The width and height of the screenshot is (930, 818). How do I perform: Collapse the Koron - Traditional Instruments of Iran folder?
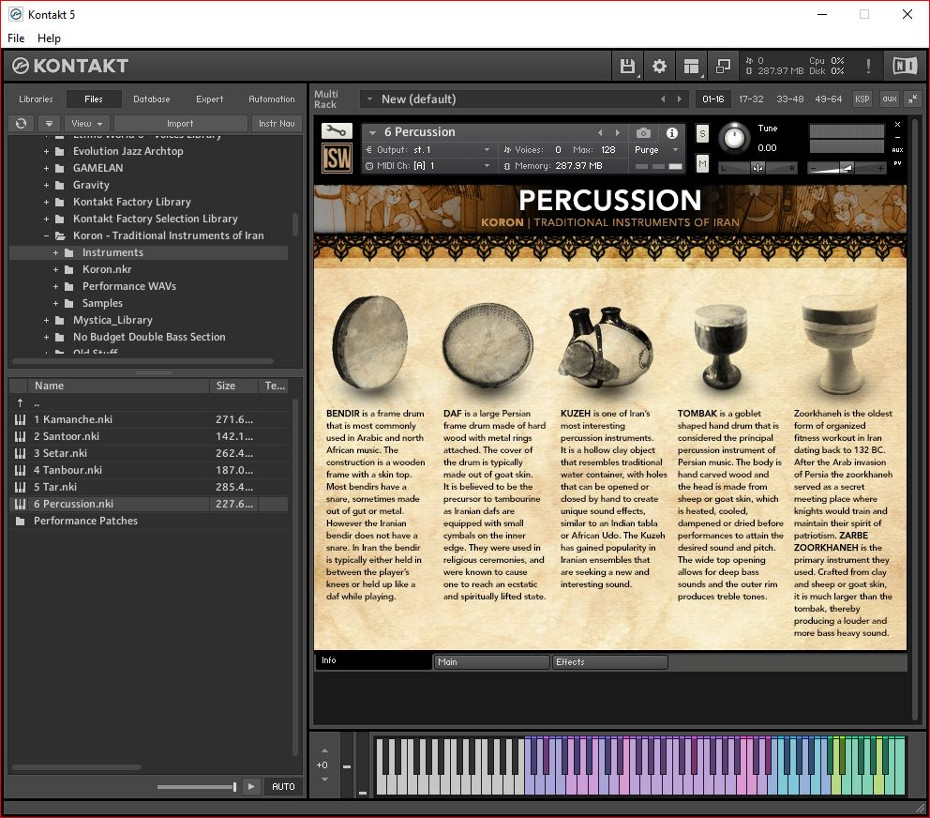[46, 236]
